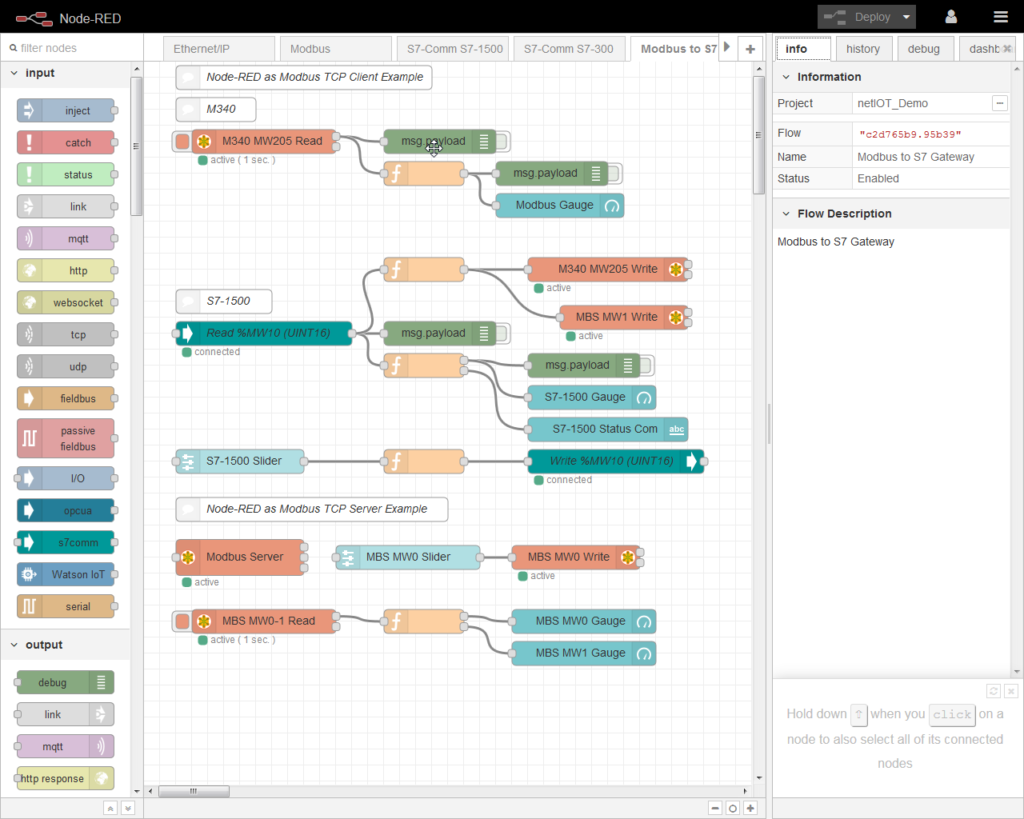This screenshot has width=1024, height=819.
Task: Click the filter nodes search field
Action: [x=70, y=47]
